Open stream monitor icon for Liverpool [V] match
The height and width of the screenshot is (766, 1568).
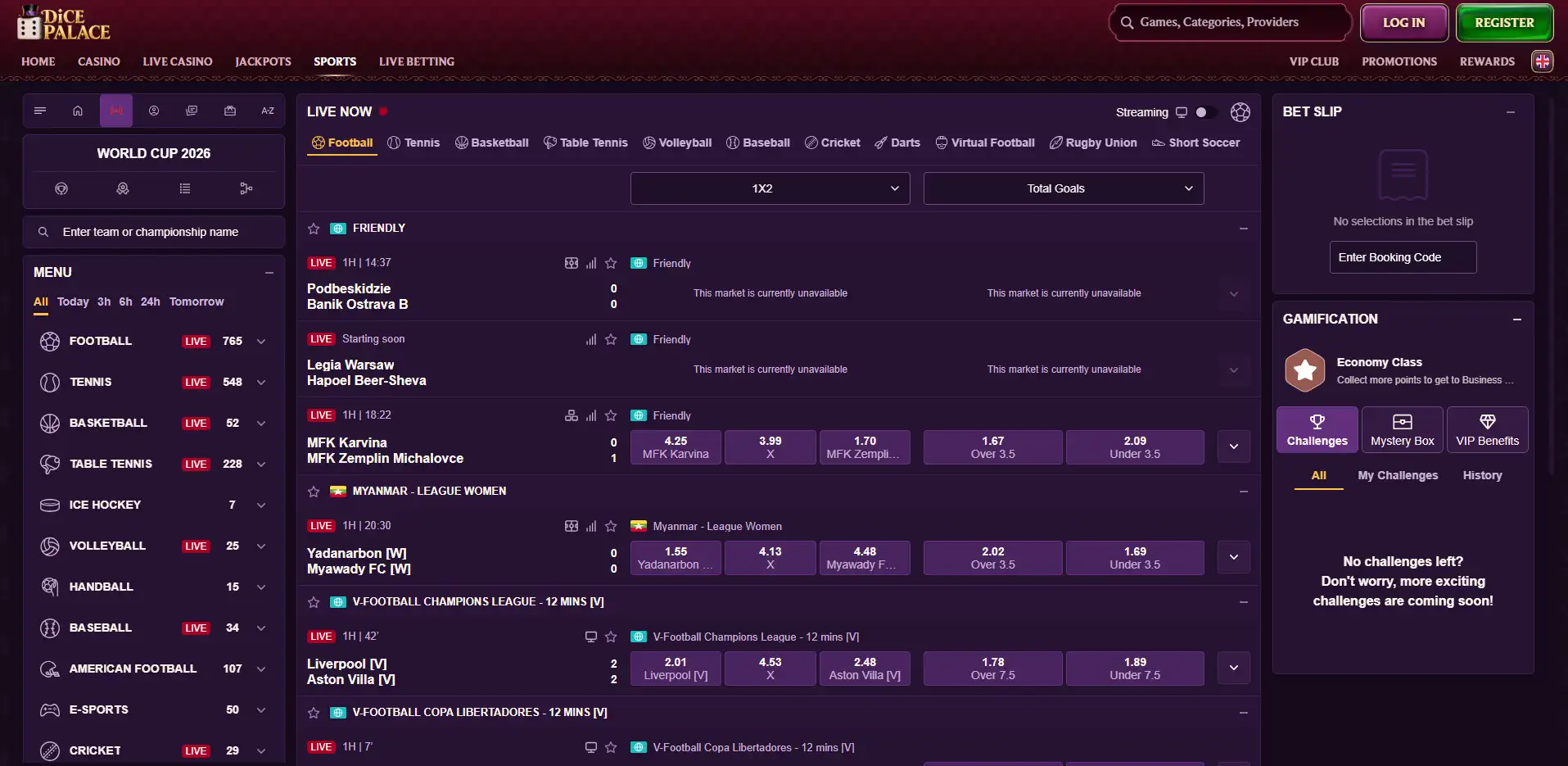tap(591, 637)
